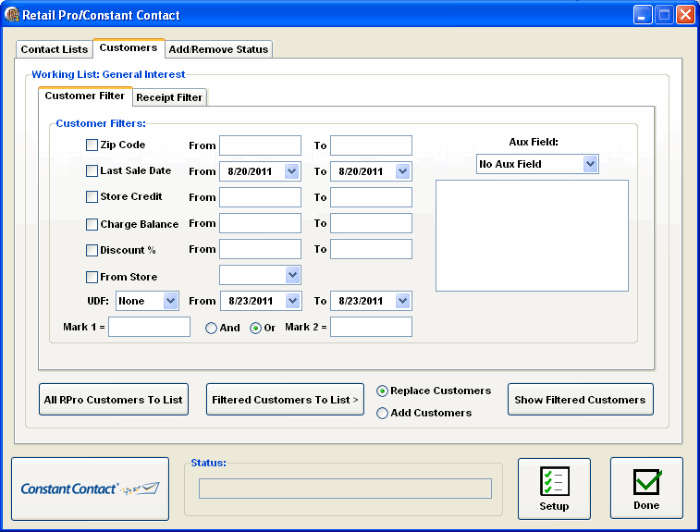Viewport: 700px width, 532px height.
Task: Click the Mark 1 input field
Action: click(x=149, y=327)
